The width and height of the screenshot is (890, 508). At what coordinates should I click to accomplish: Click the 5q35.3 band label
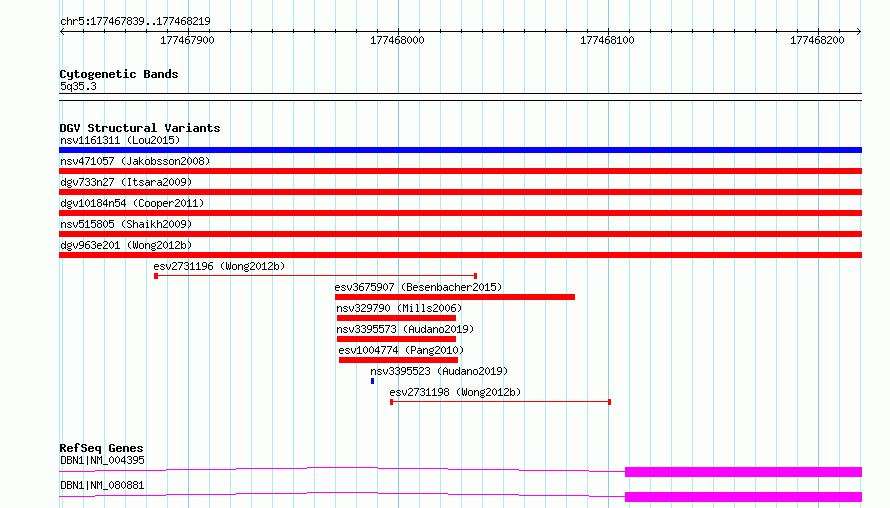(78, 86)
